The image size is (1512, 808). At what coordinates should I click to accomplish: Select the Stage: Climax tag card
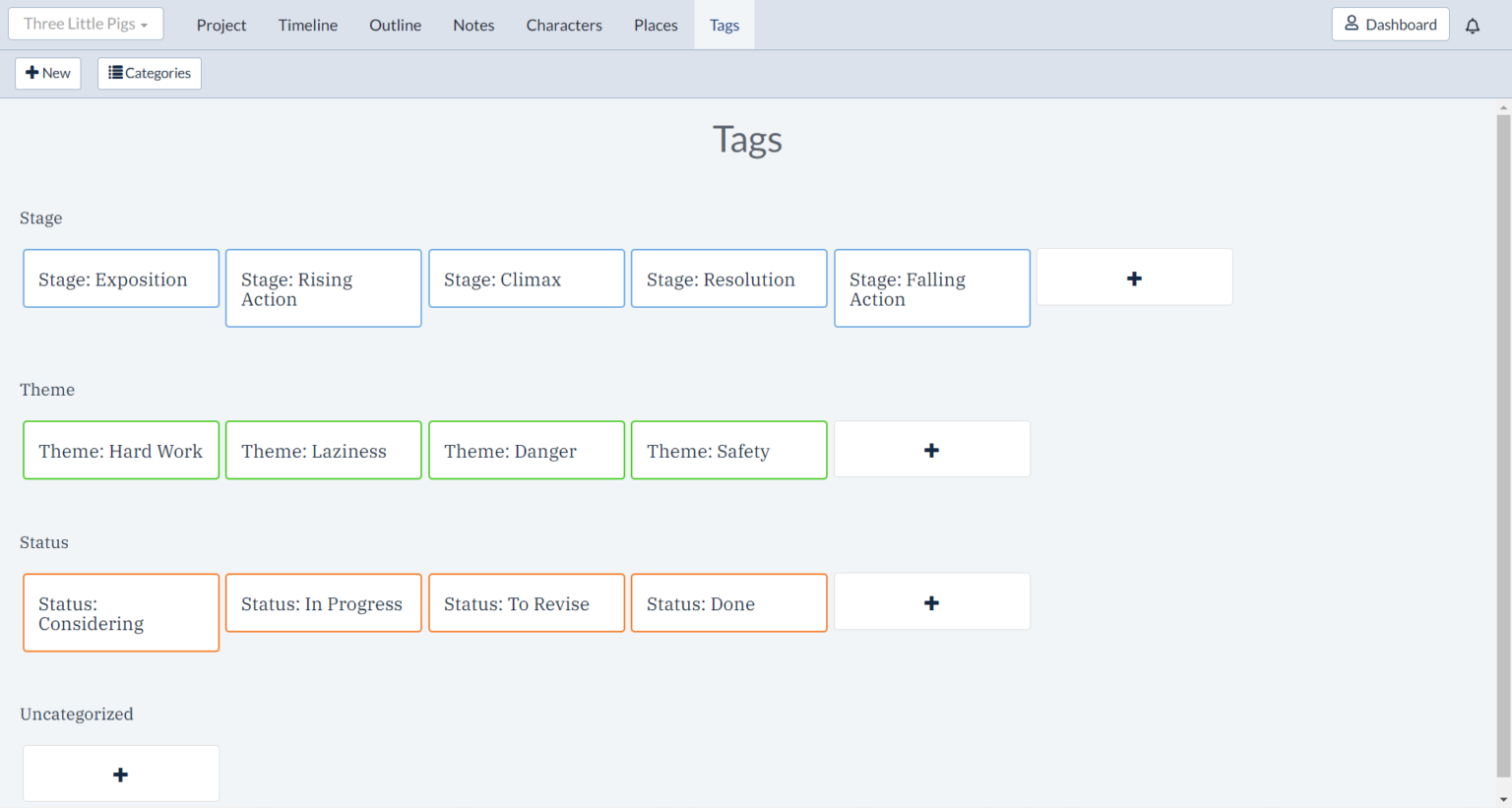coord(527,279)
